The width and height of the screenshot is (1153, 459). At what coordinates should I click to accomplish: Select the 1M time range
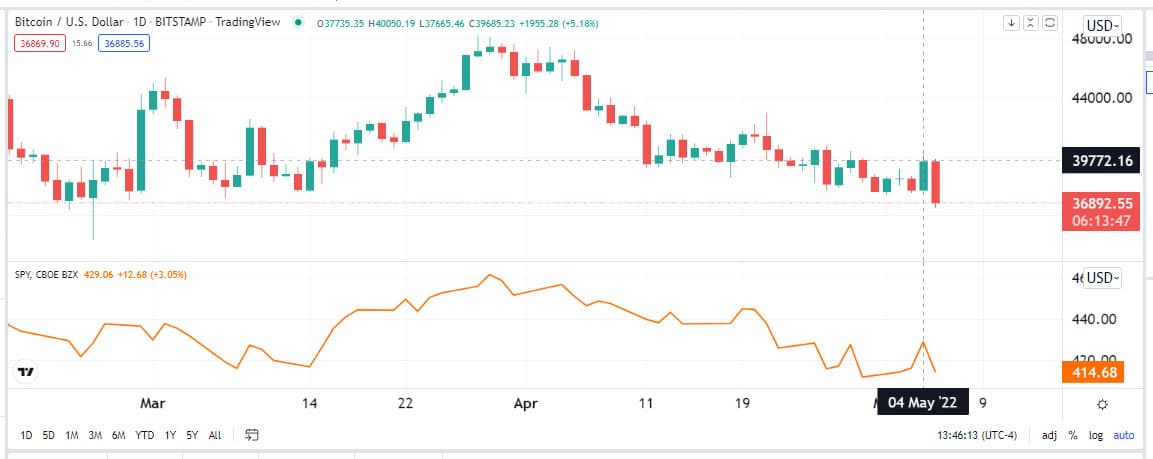point(72,435)
